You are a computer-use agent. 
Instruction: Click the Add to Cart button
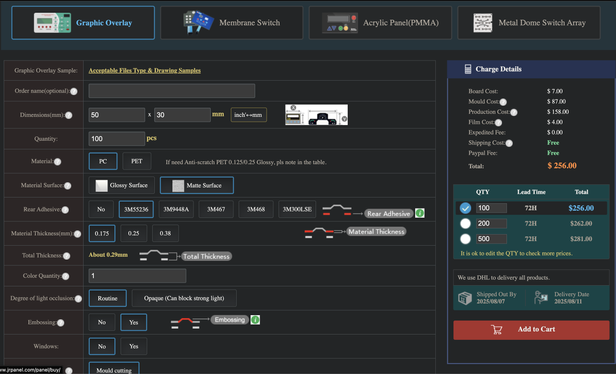point(531,330)
